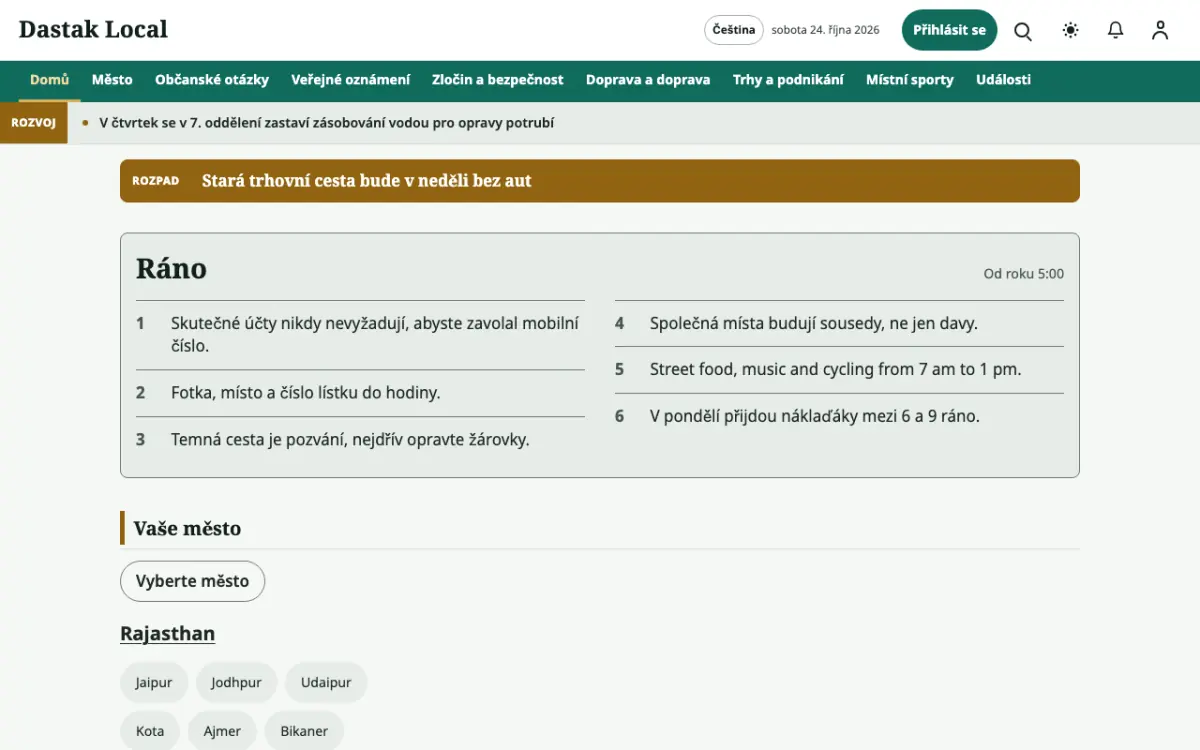Select the Udaipur city chip
Screen dimensions: 1200x750
326,682
